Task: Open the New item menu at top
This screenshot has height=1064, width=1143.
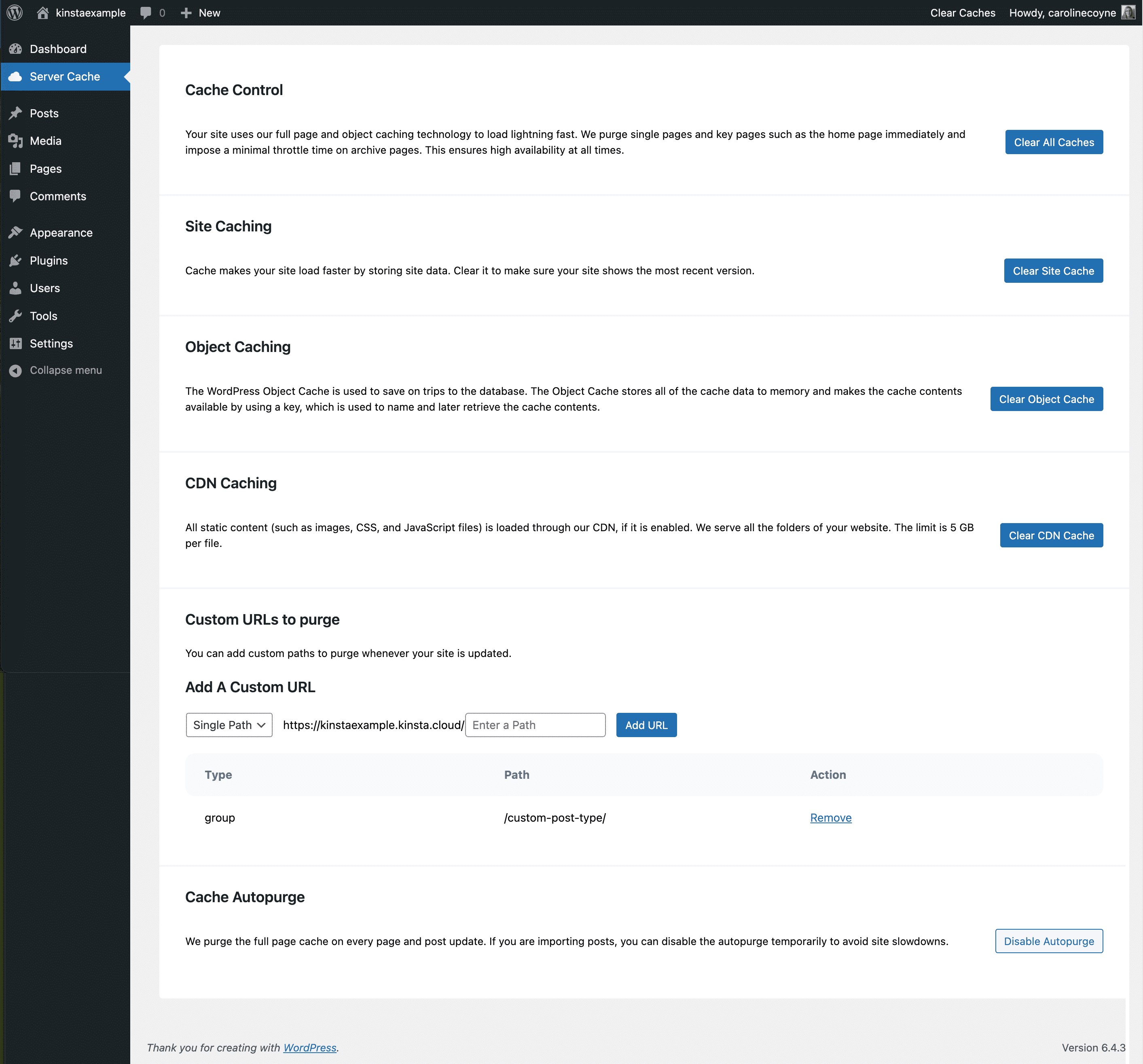Action: 200,12
